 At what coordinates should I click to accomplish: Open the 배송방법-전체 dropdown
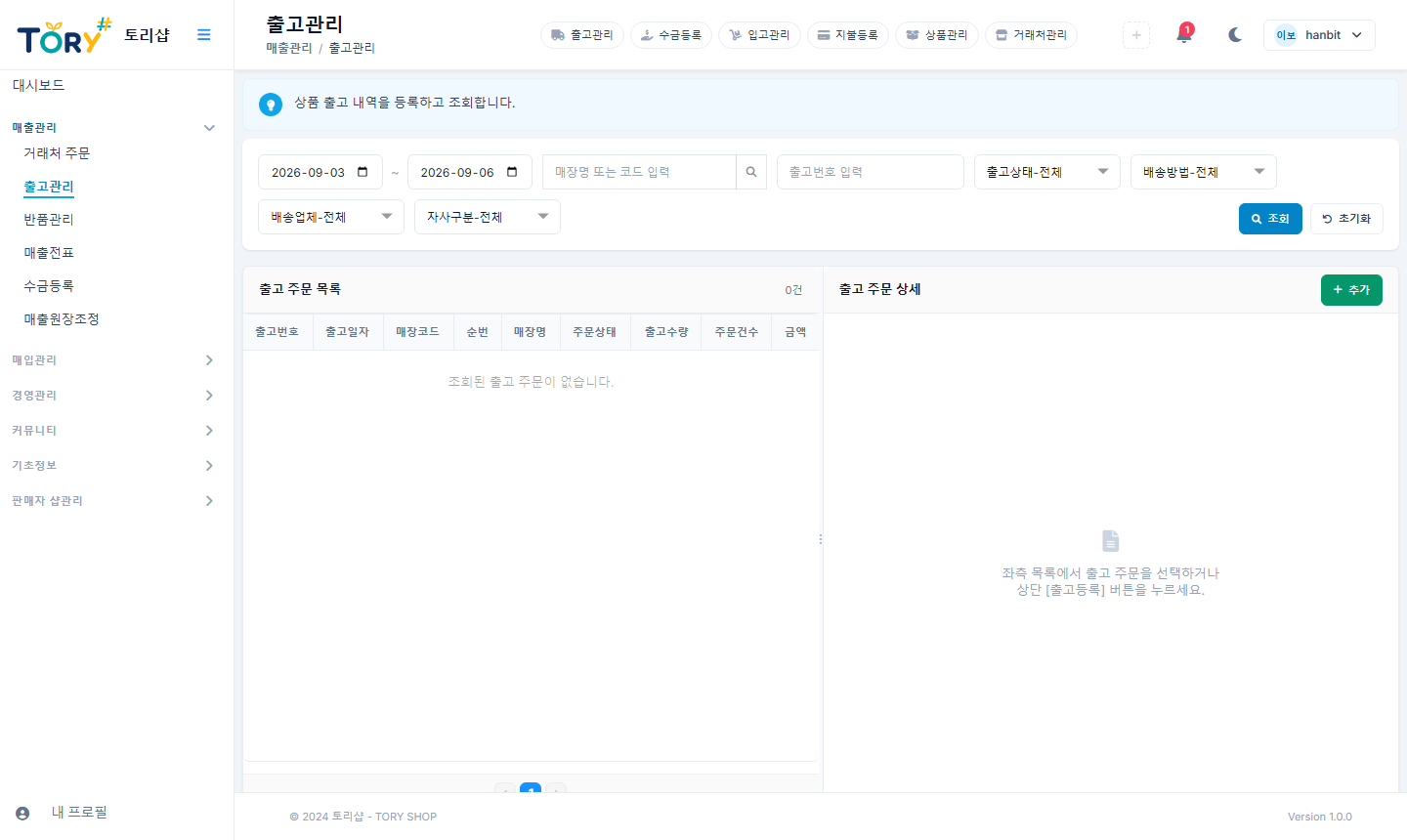tap(1204, 172)
